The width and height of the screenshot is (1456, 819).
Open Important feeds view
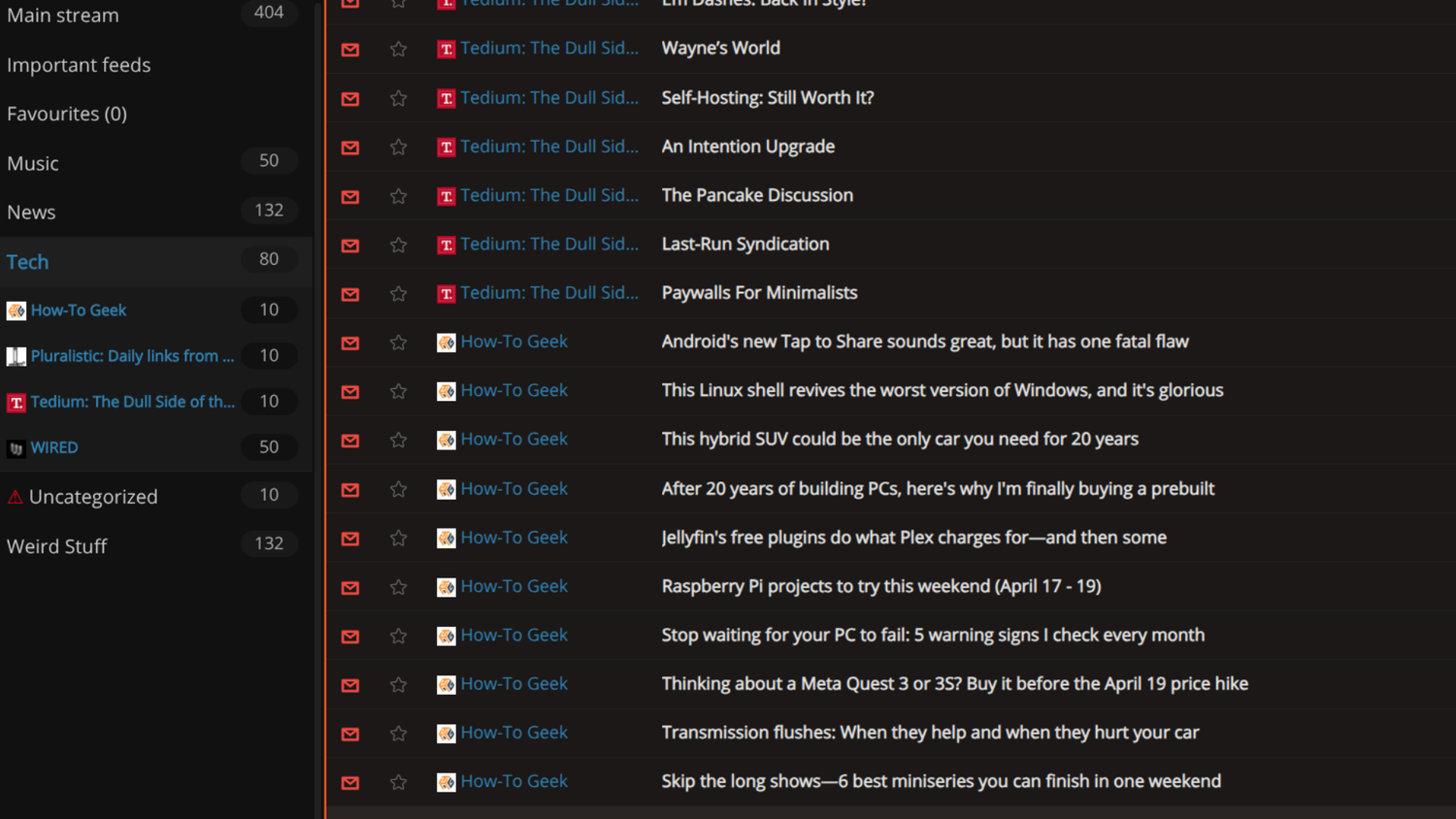point(79,65)
